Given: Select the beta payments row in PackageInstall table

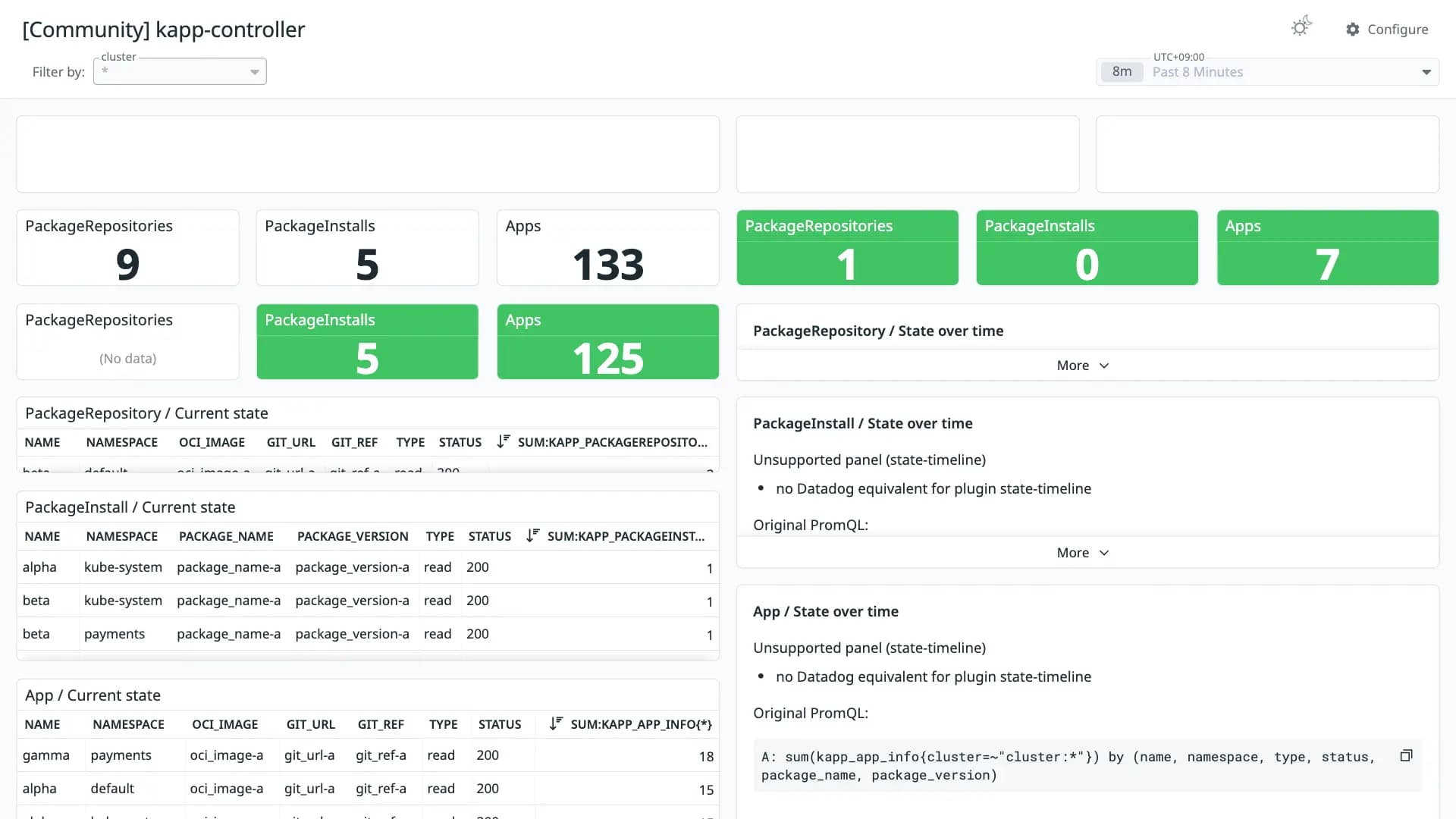Looking at the screenshot, I should pyautogui.click(x=367, y=634).
